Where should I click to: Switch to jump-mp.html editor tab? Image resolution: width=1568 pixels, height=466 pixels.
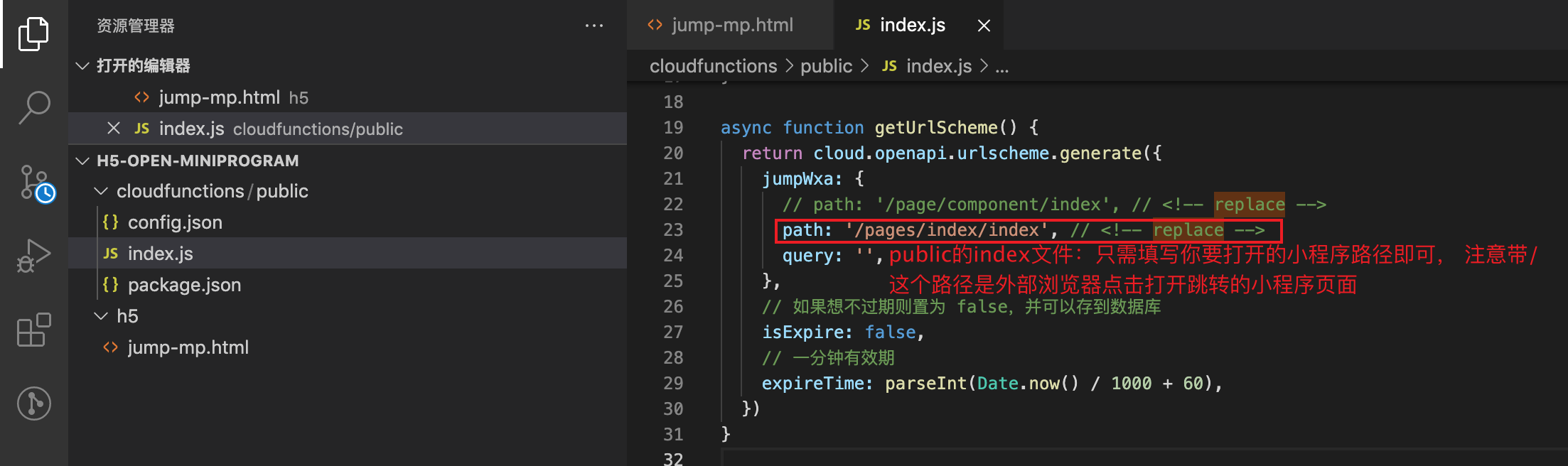[x=730, y=25]
